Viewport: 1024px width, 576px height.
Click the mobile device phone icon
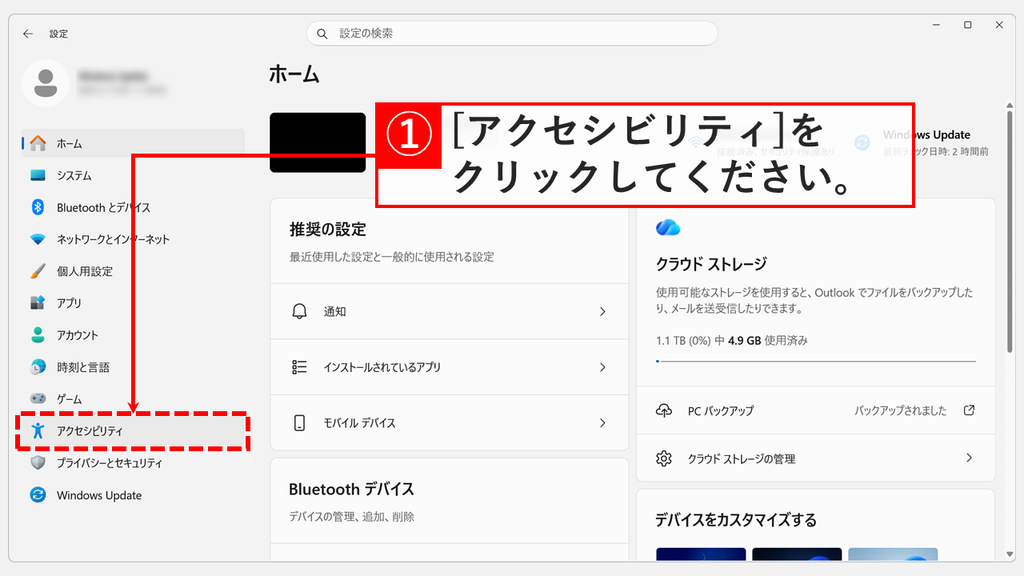299,423
